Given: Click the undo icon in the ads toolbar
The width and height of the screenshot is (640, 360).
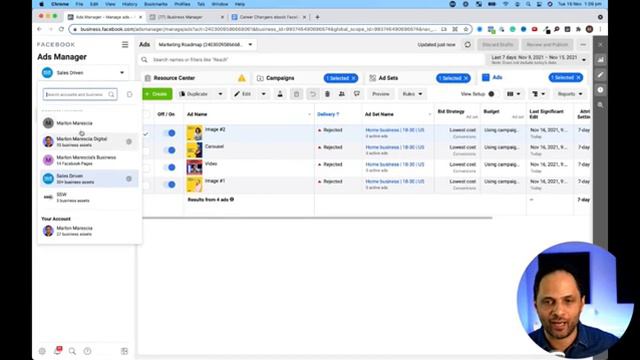Looking at the screenshot, I should tap(312, 94).
